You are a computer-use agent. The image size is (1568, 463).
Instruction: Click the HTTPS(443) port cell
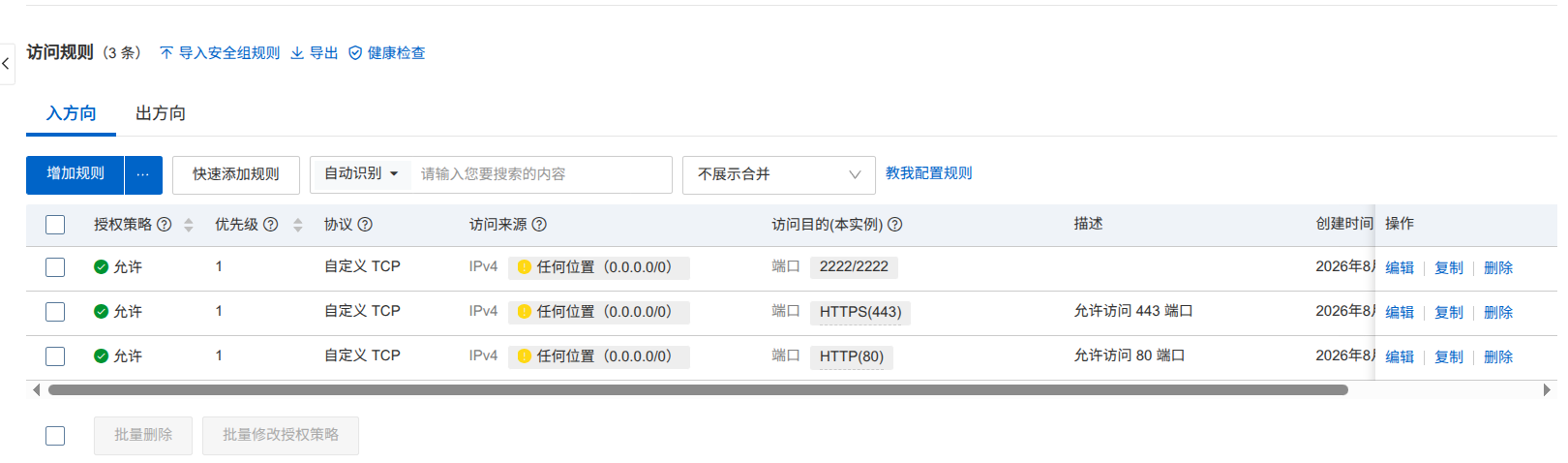tap(860, 312)
